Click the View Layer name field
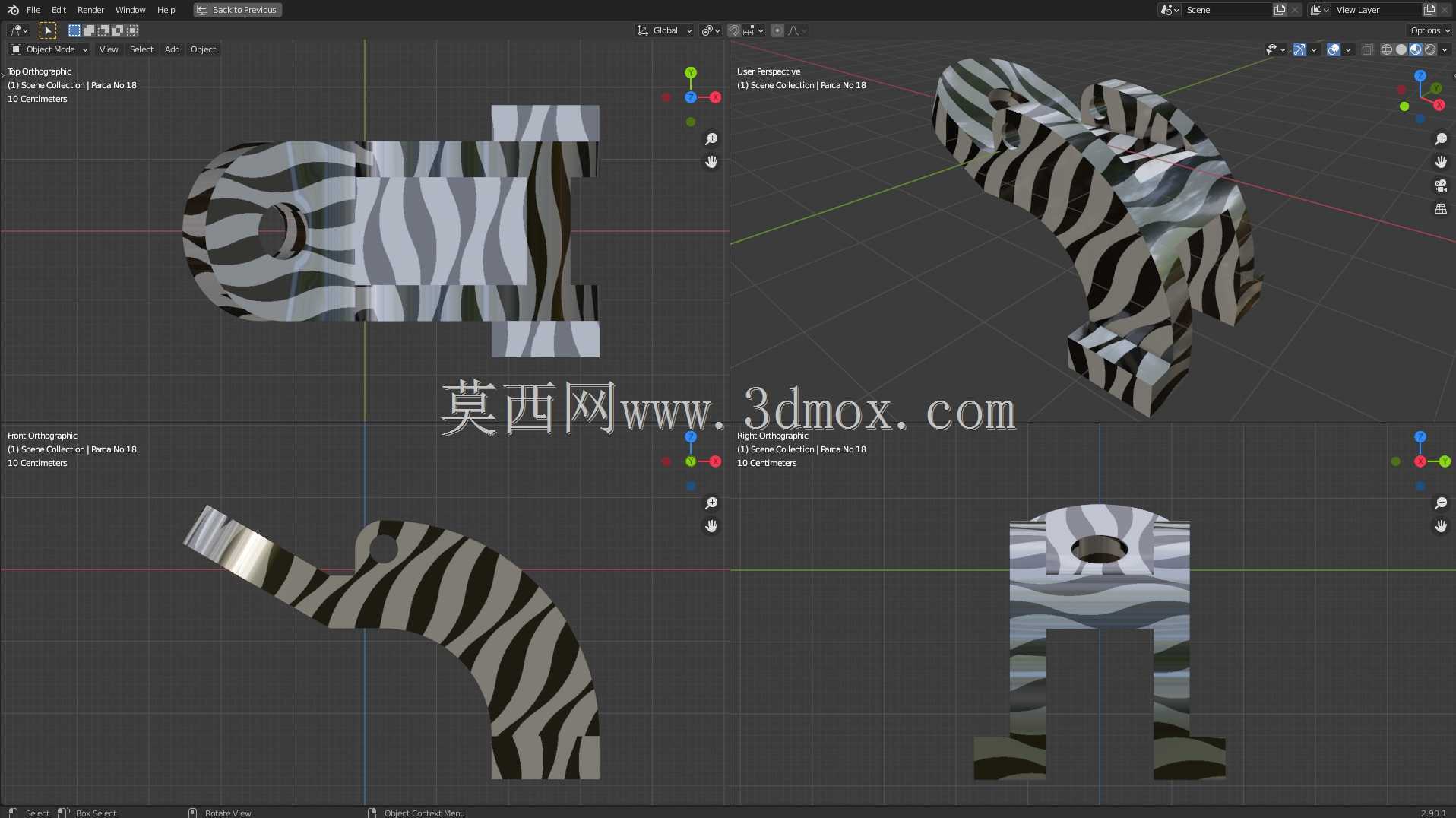The image size is (1456, 818). 1376,10
